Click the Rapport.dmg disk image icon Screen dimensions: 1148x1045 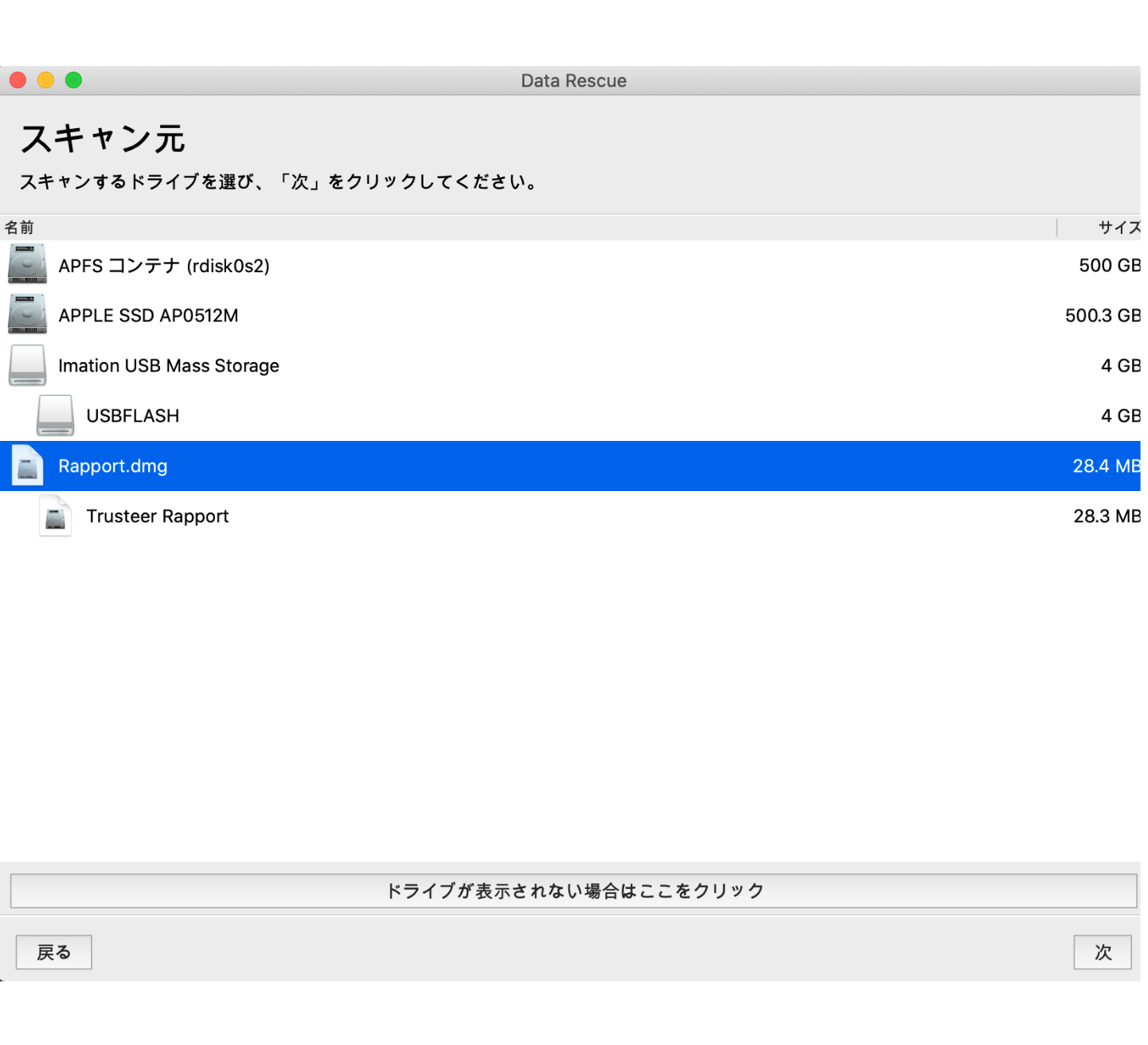27,466
